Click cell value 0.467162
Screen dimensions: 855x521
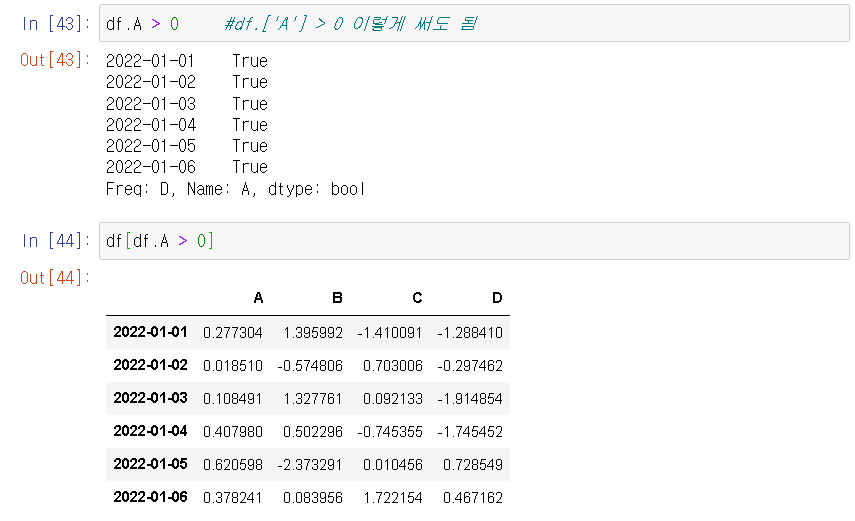click(x=473, y=498)
